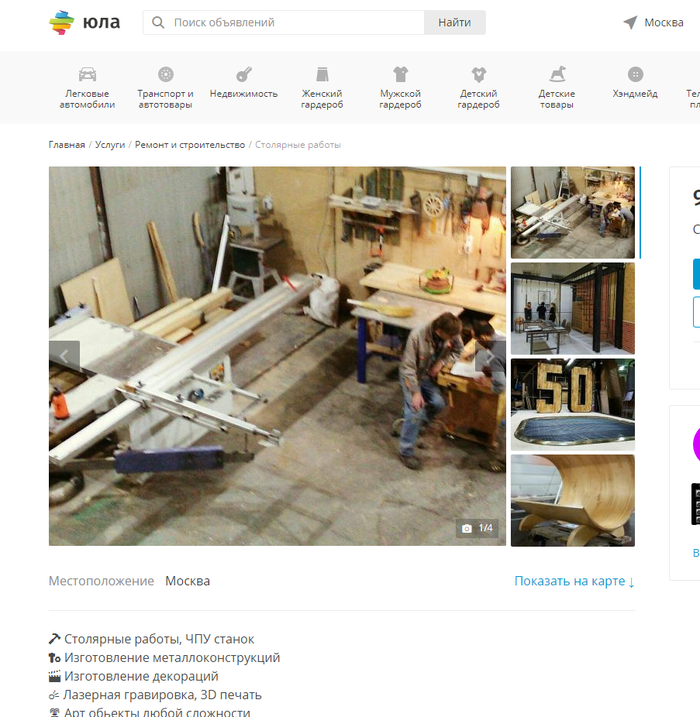The image size is (700, 717).
Task: Click the Юла logo icon
Action: point(62,23)
